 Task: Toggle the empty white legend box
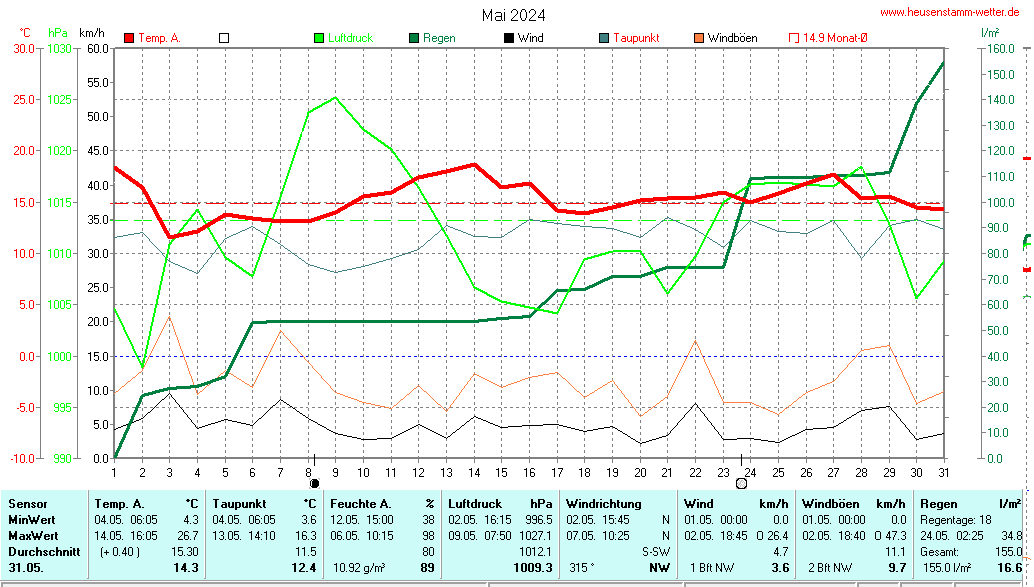pyautogui.click(x=224, y=38)
